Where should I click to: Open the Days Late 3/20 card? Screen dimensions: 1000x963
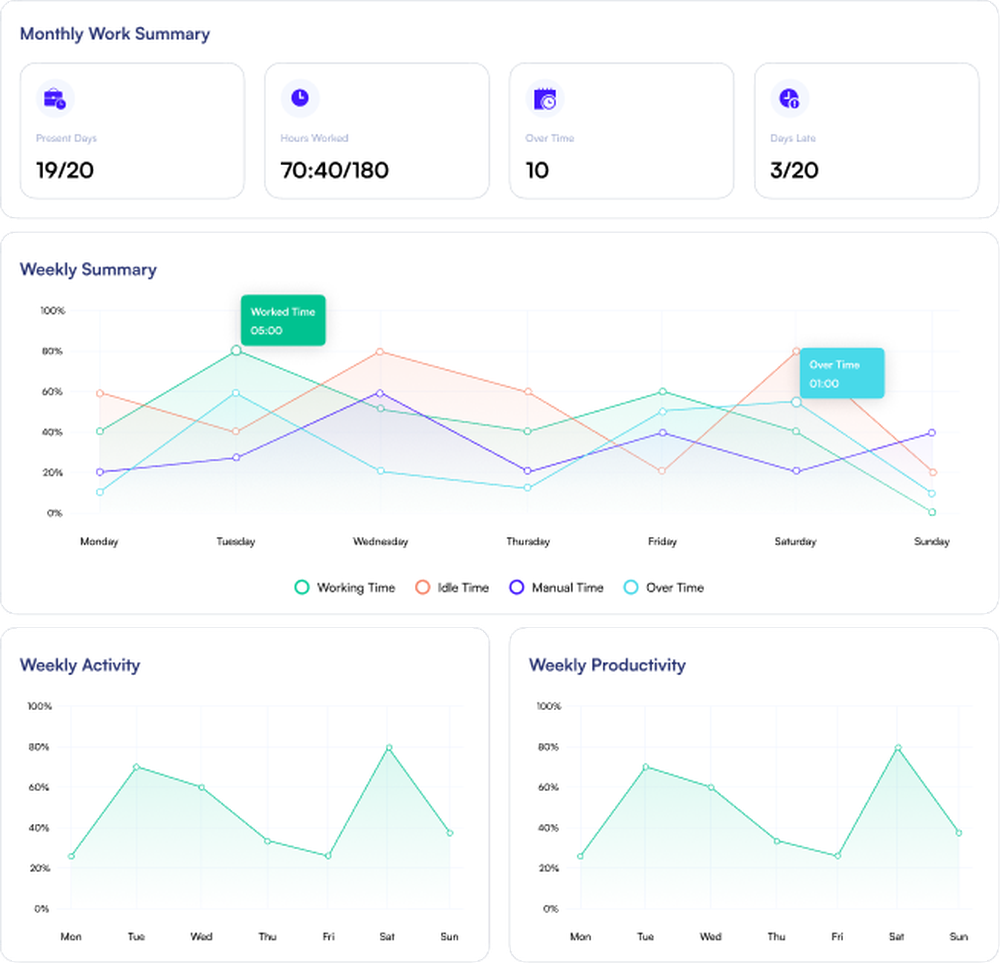point(867,131)
